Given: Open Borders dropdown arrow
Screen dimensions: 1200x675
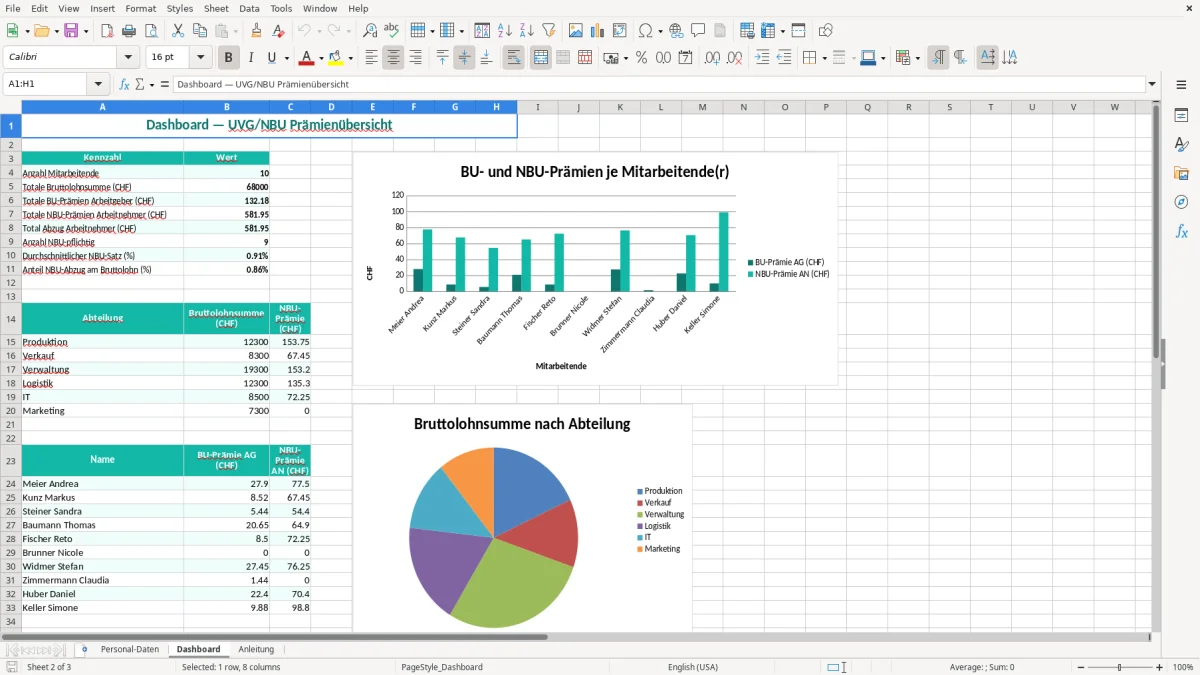Looking at the screenshot, I should (x=823, y=58).
